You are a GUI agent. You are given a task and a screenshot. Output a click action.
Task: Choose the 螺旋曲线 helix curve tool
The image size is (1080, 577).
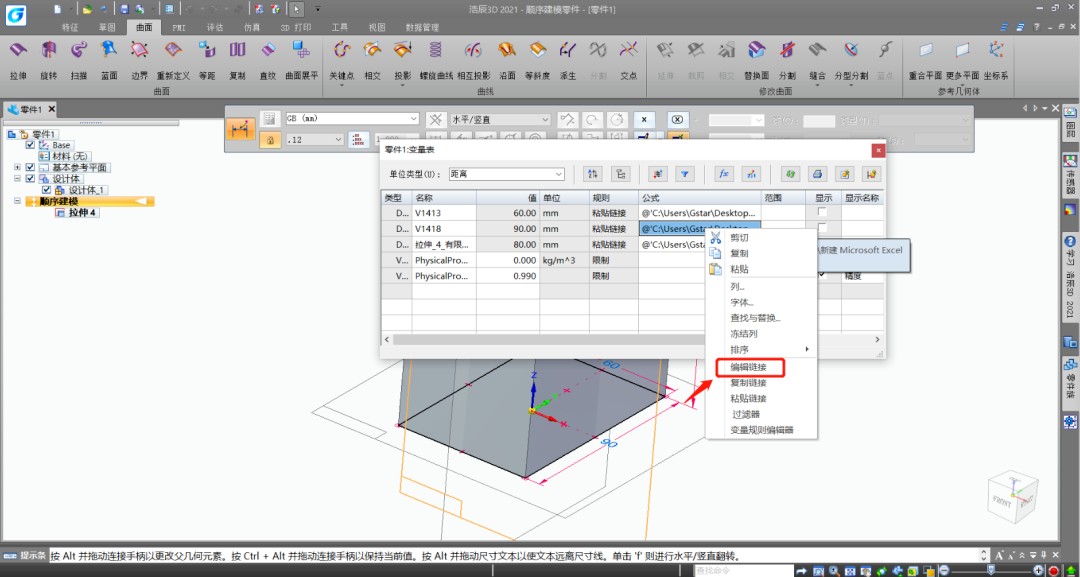(x=436, y=50)
